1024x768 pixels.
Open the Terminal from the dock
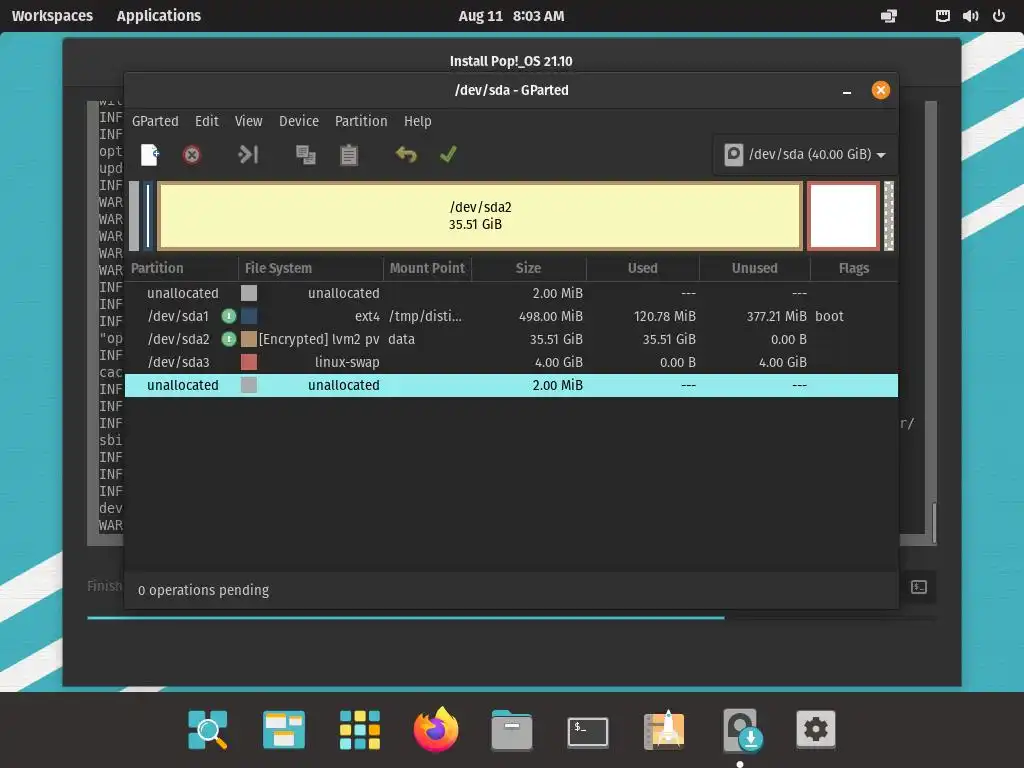pyautogui.click(x=588, y=731)
